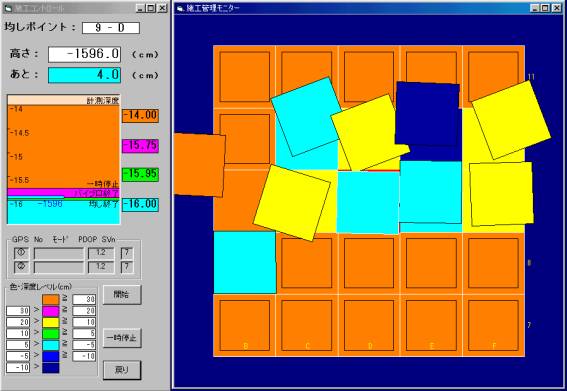The width and height of the screenshot is (567, 391).
Task: Click the 一時停止 pause button
Action: [x=122, y=338]
